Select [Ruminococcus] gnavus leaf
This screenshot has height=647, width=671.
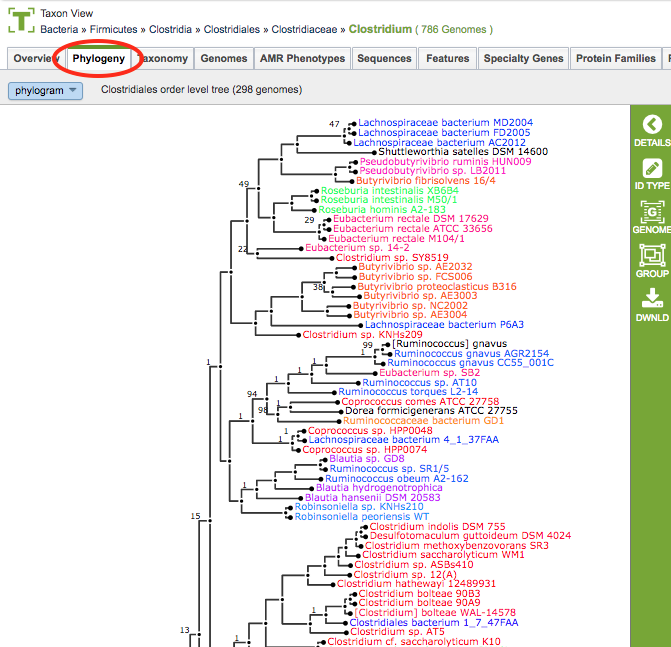tap(449, 344)
